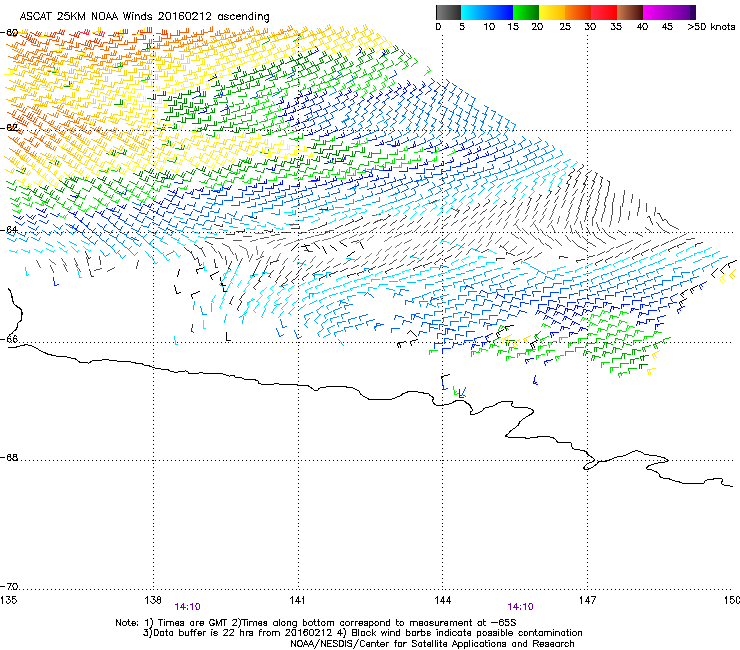Click the latitude label '-66'
Image resolution: width=740 pixels, height=650 pixels.
pos(9,339)
